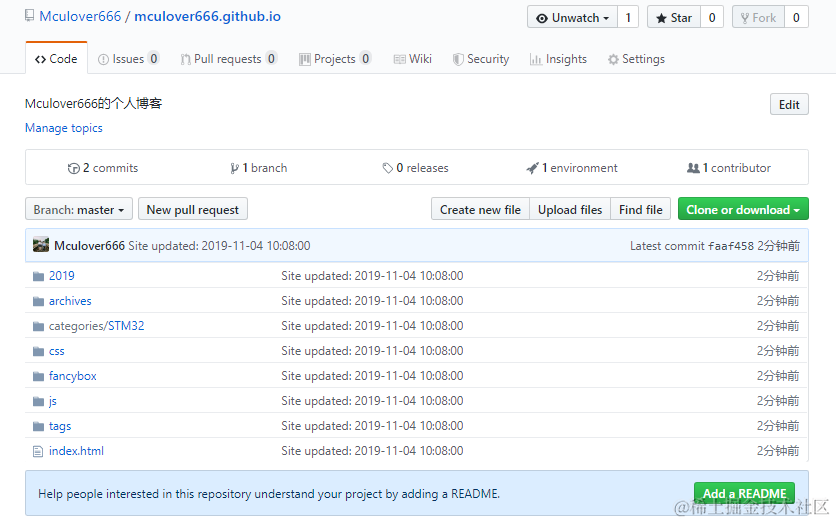Switch to the Issues tab

pyautogui.click(x=128, y=59)
